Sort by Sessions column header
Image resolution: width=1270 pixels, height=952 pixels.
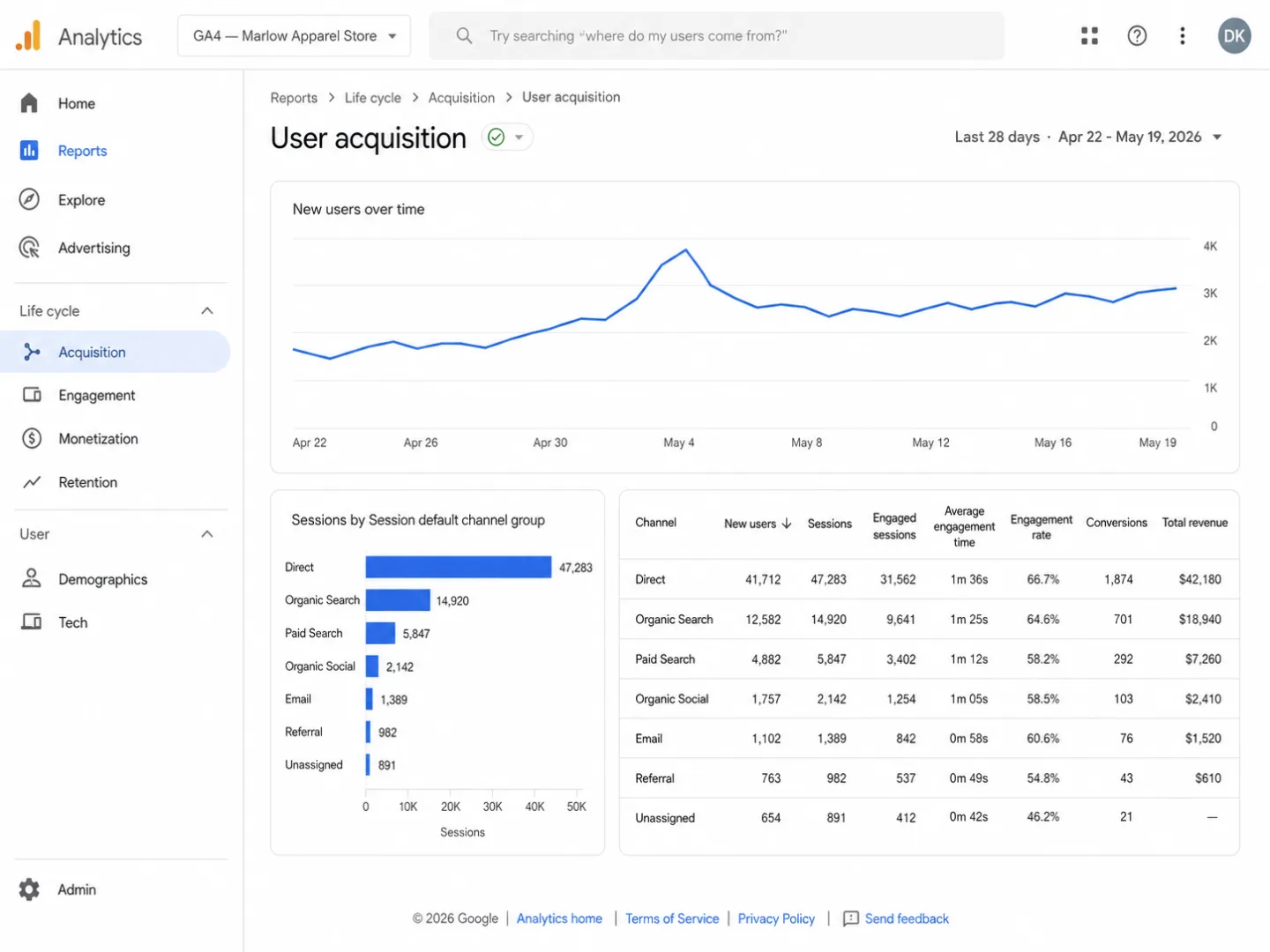coord(829,524)
